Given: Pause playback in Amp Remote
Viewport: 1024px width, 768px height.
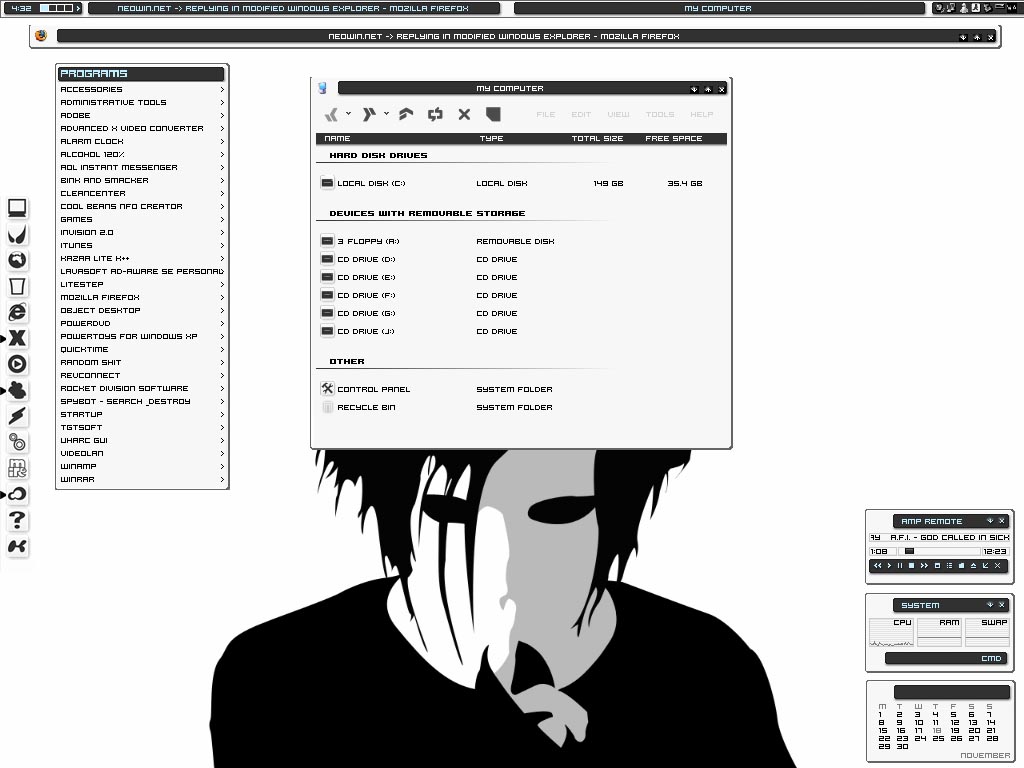Looking at the screenshot, I should (900, 566).
